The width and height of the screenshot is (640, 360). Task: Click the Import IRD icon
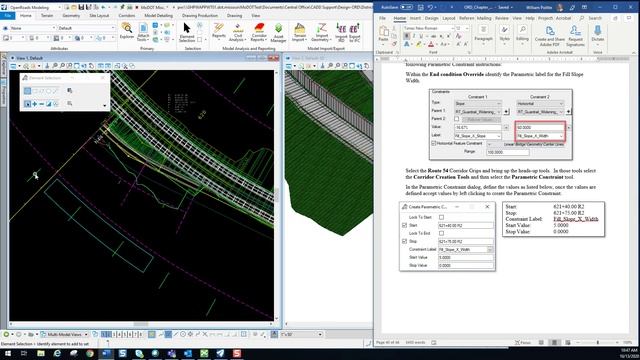coord(341,32)
